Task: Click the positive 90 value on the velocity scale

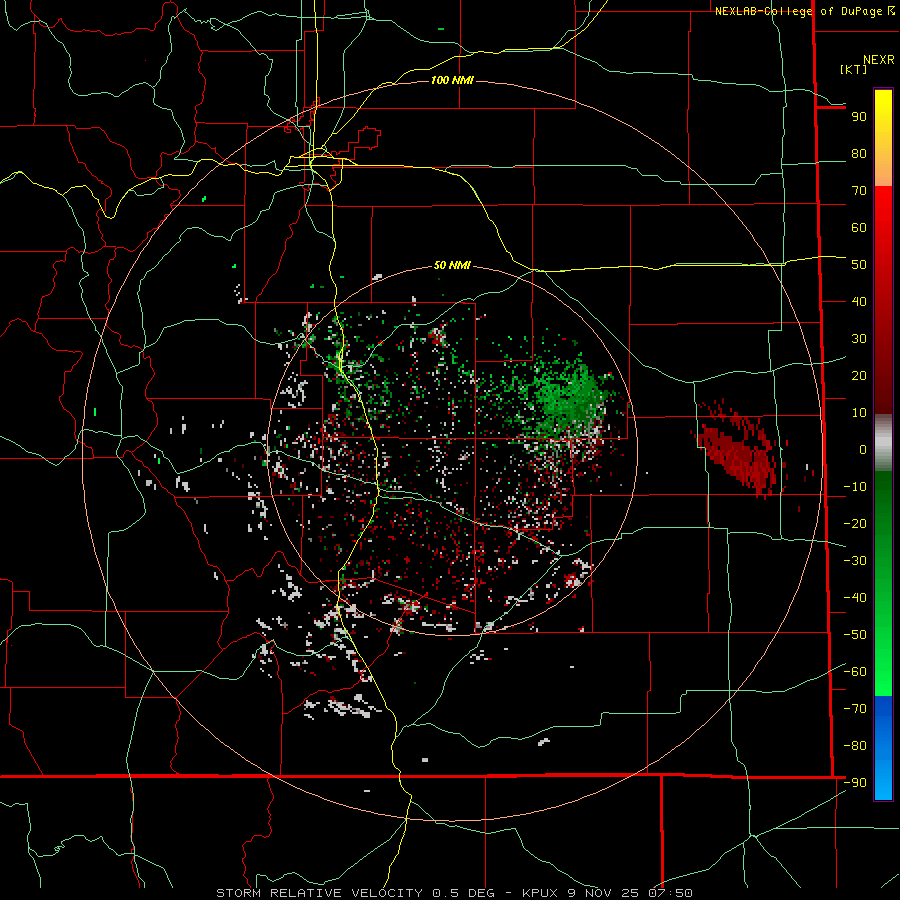Action: click(859, 117)
